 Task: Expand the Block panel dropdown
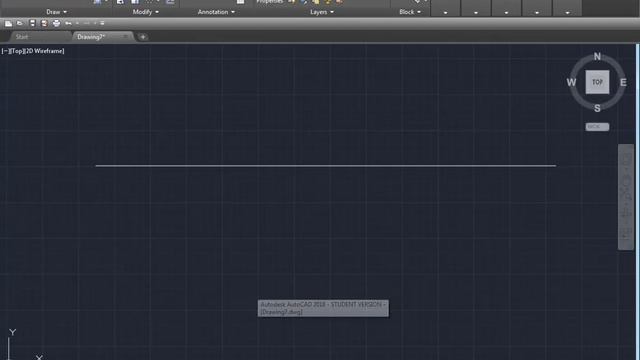(x=410, y=12)
